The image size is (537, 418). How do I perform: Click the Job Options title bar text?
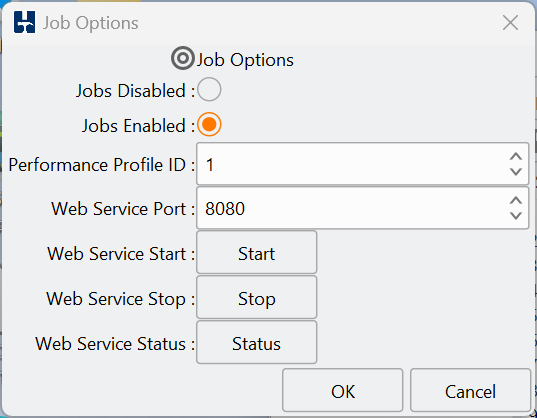pos(91,23)
